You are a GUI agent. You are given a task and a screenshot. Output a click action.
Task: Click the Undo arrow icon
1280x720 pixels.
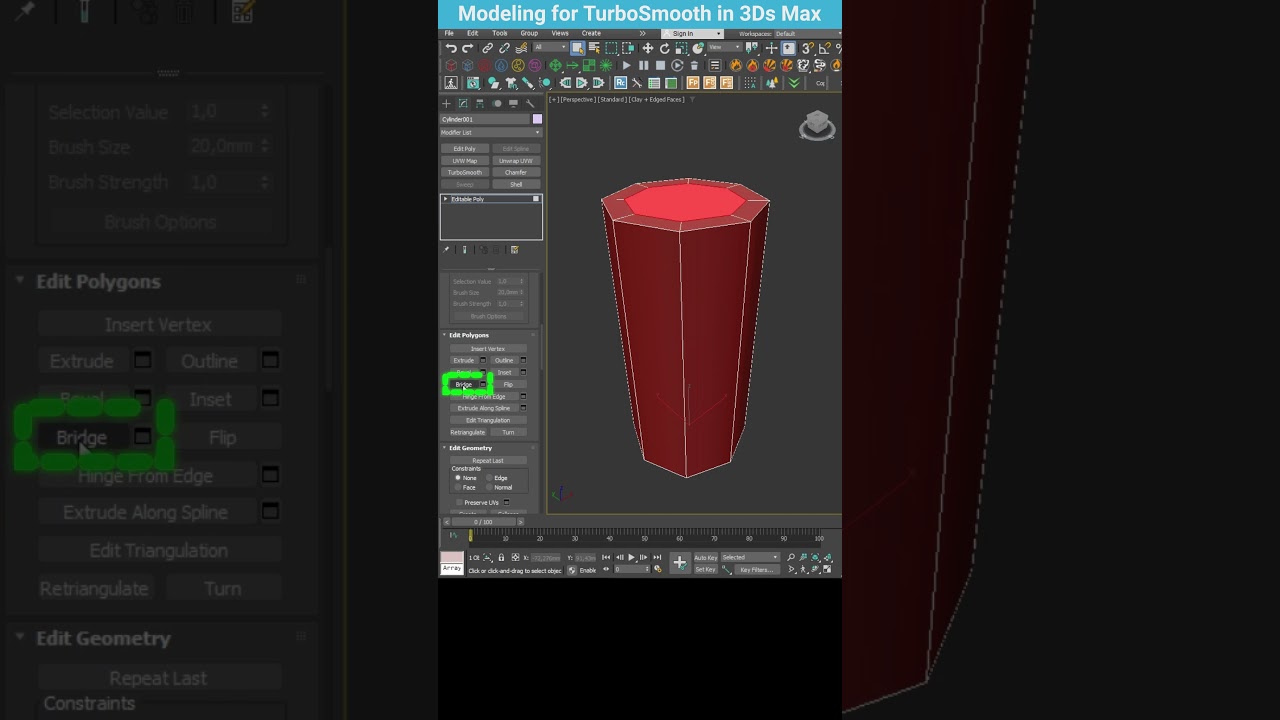[x=451, y=48]
